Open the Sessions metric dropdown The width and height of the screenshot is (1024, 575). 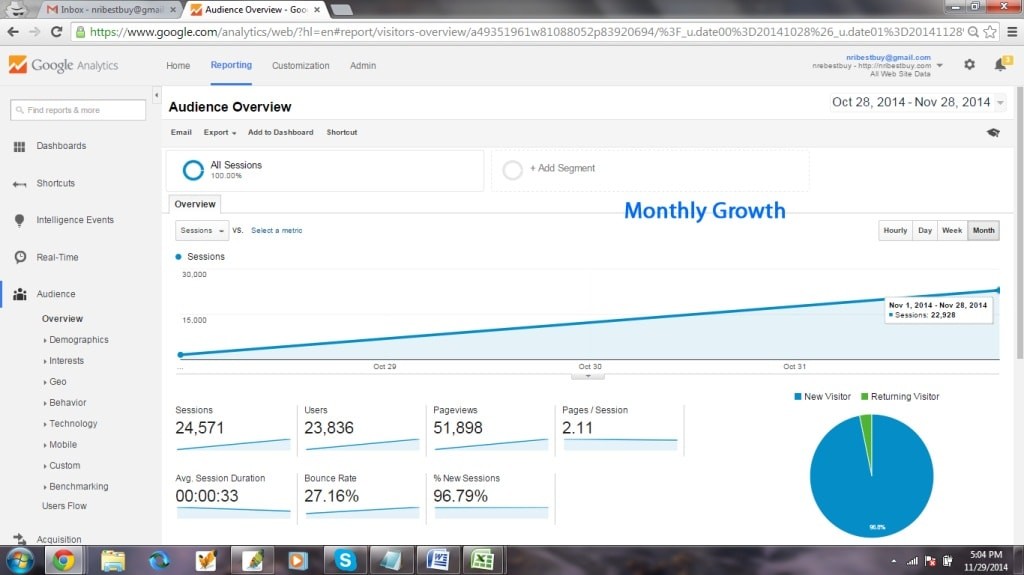pos(202,230)
